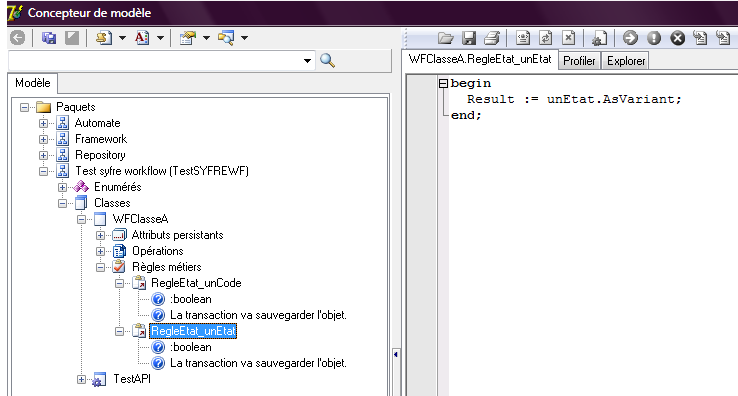The width and height of the screenshot is (738, 396).
Task: Open the Explorer tab
Action: point(626,61)
